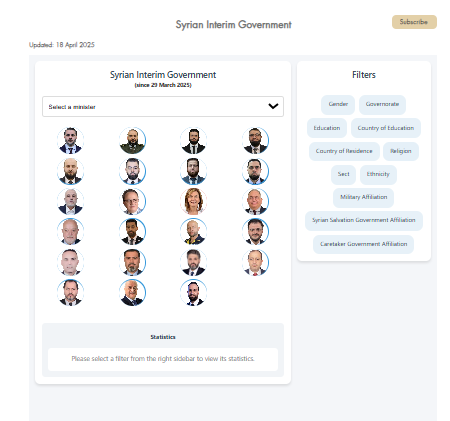
Task: Select second portrait in the fourth row
Action: [132, 232]
